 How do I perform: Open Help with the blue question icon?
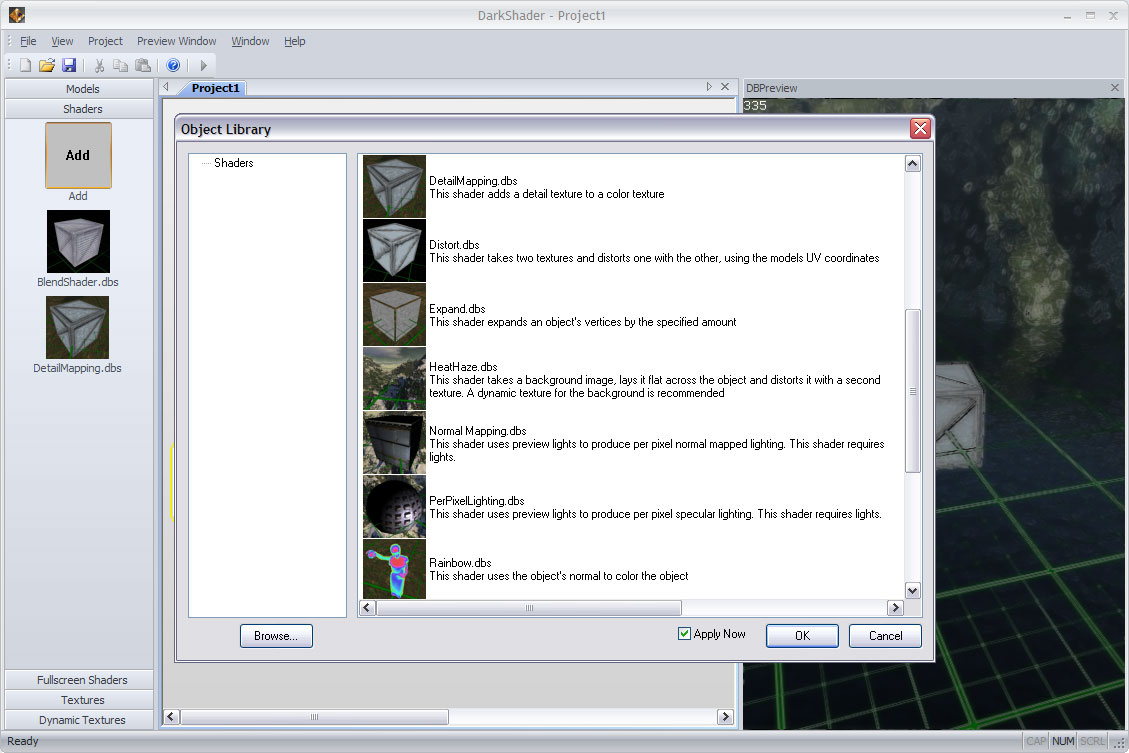pos(173,65)
